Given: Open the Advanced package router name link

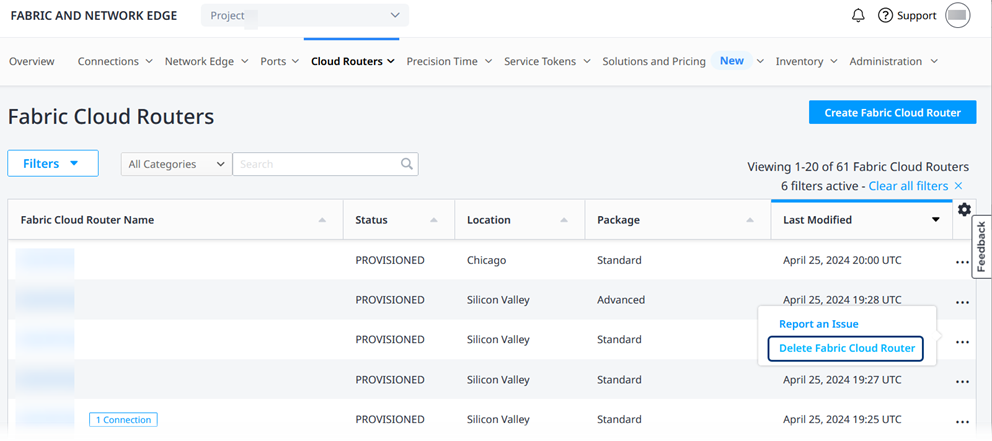Looking at the screenshot, I should (x=44, y=300).
